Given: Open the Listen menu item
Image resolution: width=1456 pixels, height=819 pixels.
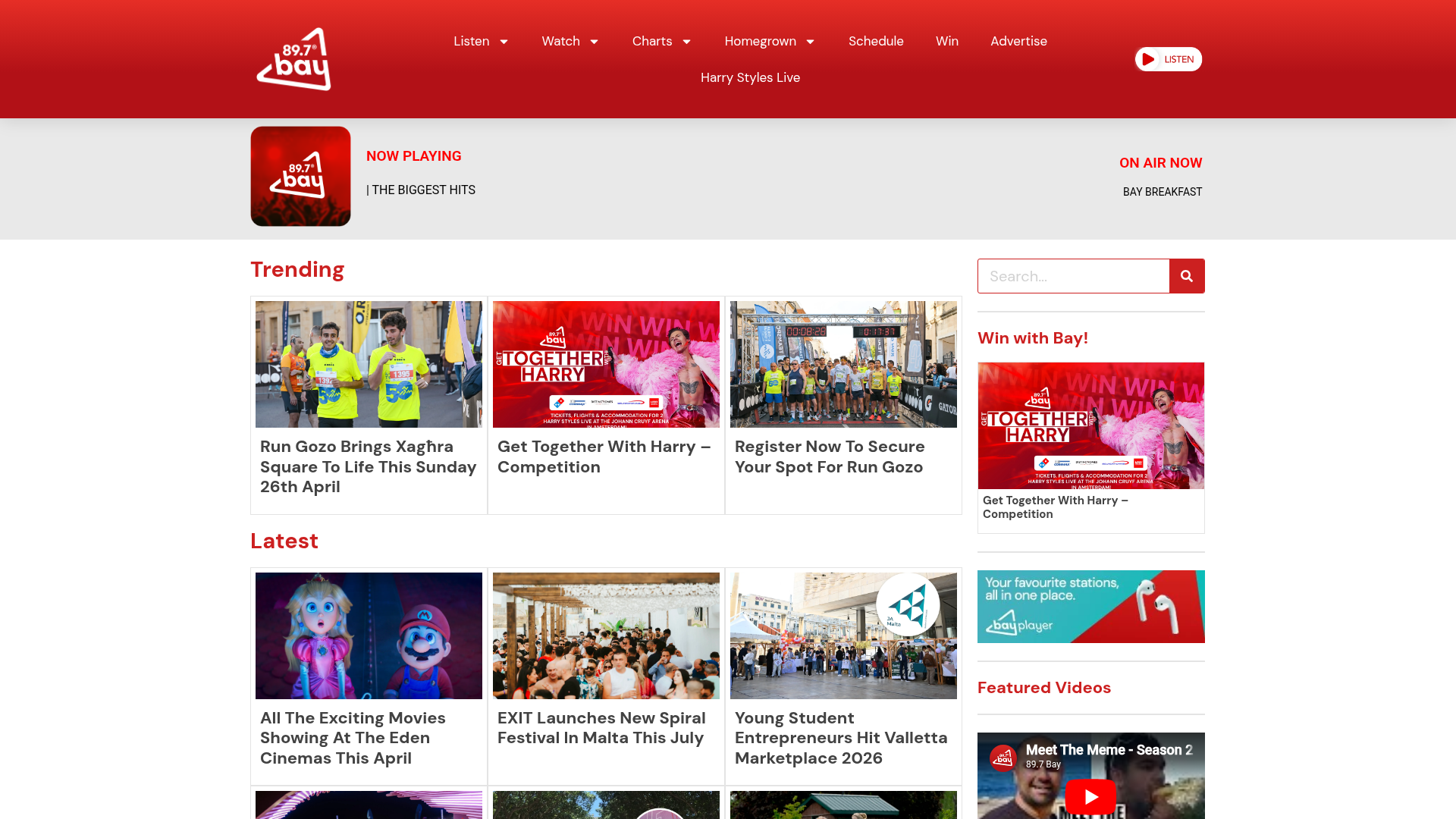Looking at the screenshot, I should tap(471, 41).
